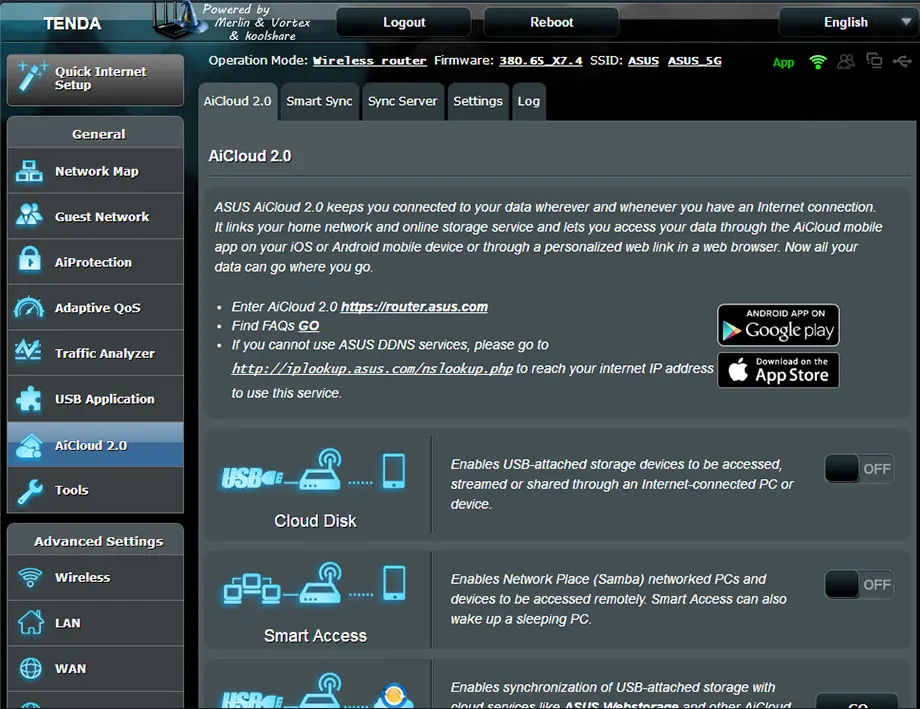Open the Google Play Android app badge
920x709 pixels.
(x=778, y=325)
